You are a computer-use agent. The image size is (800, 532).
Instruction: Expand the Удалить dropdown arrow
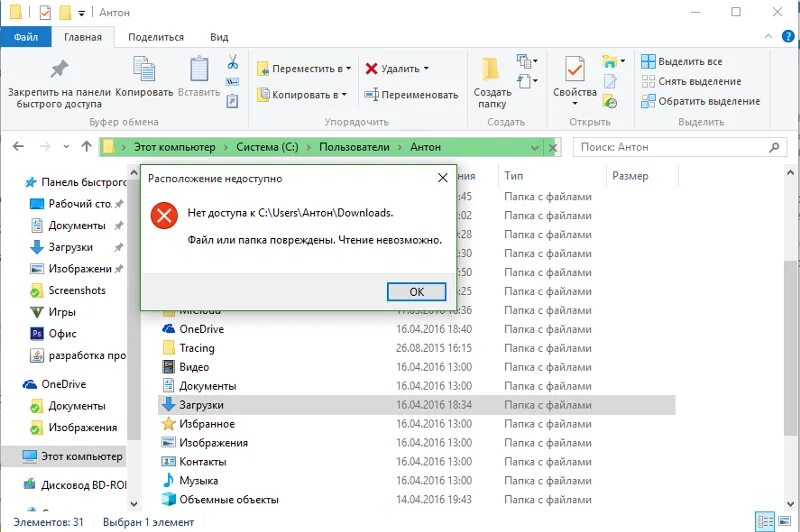427,68
